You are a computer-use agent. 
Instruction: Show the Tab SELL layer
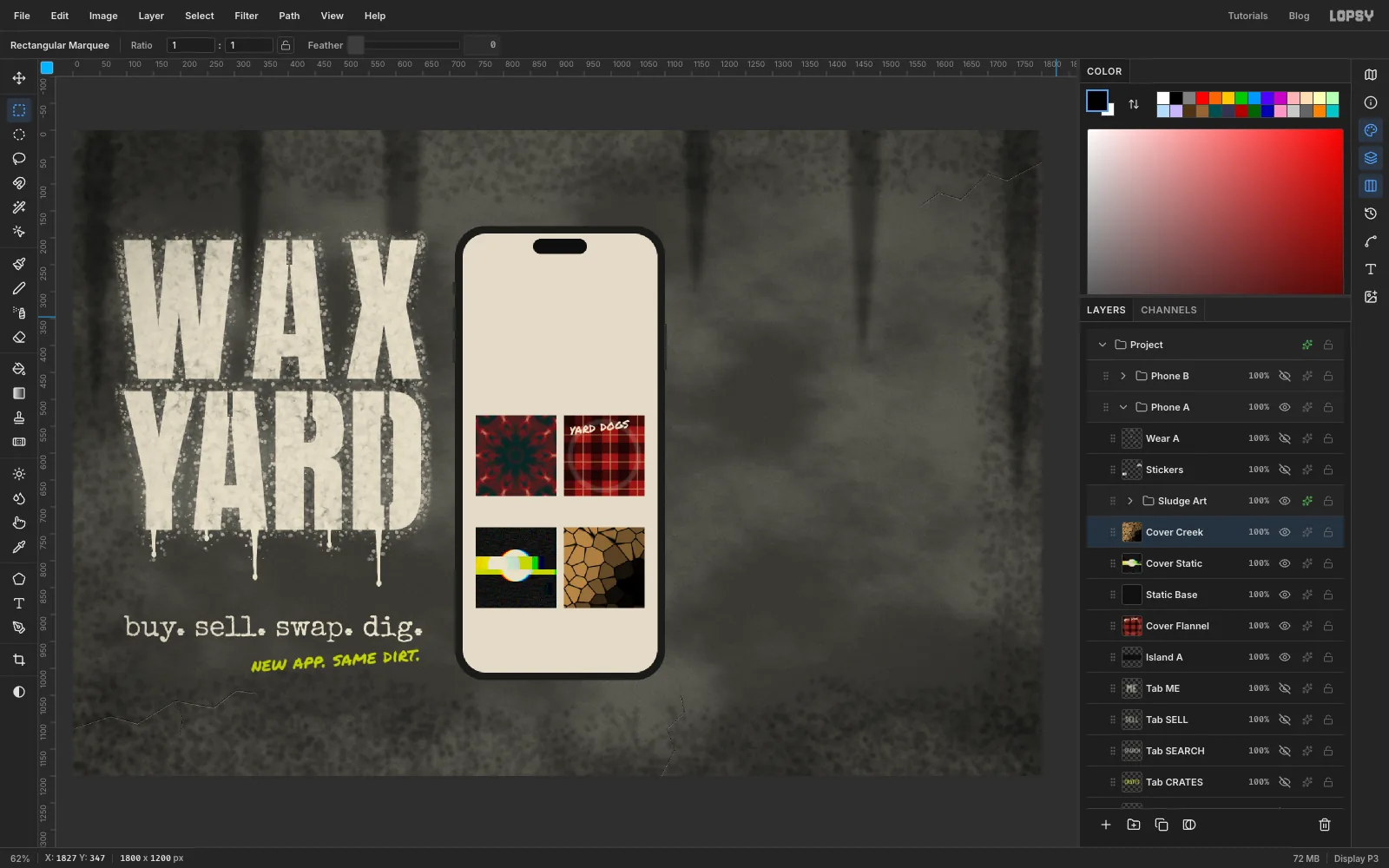pyautogui.click(x=1285, y=720)
